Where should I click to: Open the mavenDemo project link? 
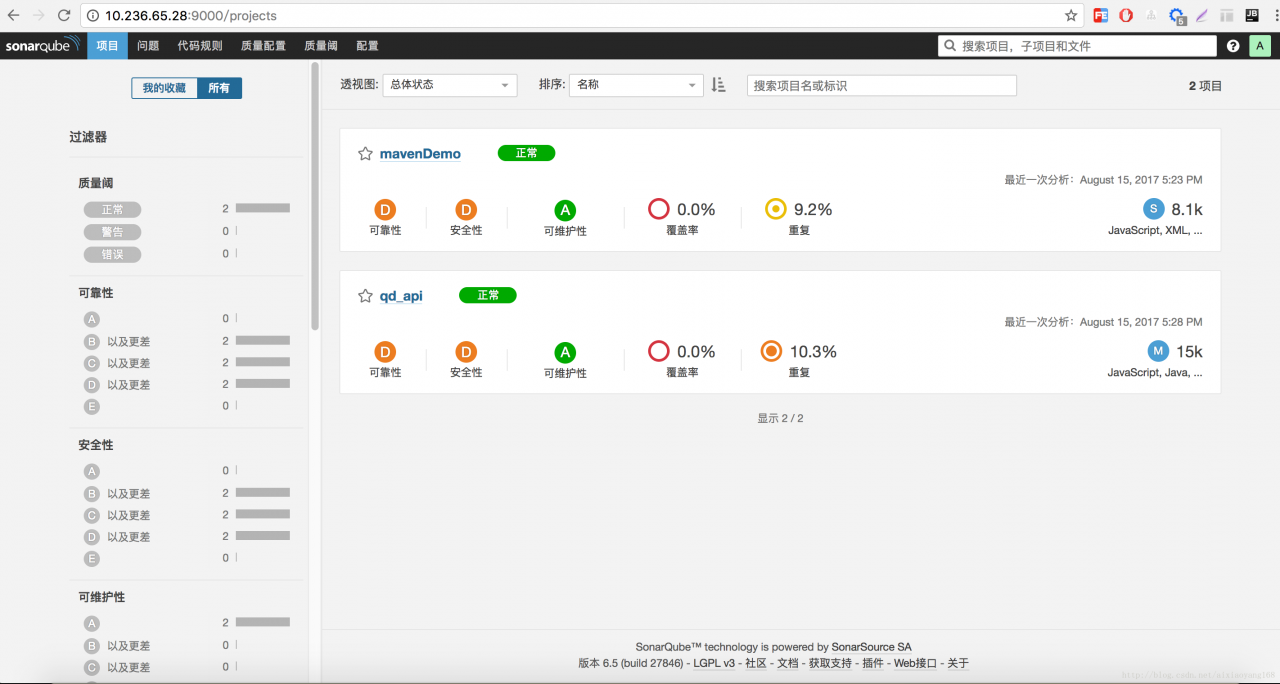pyautogui.click(x=420, y=154)
